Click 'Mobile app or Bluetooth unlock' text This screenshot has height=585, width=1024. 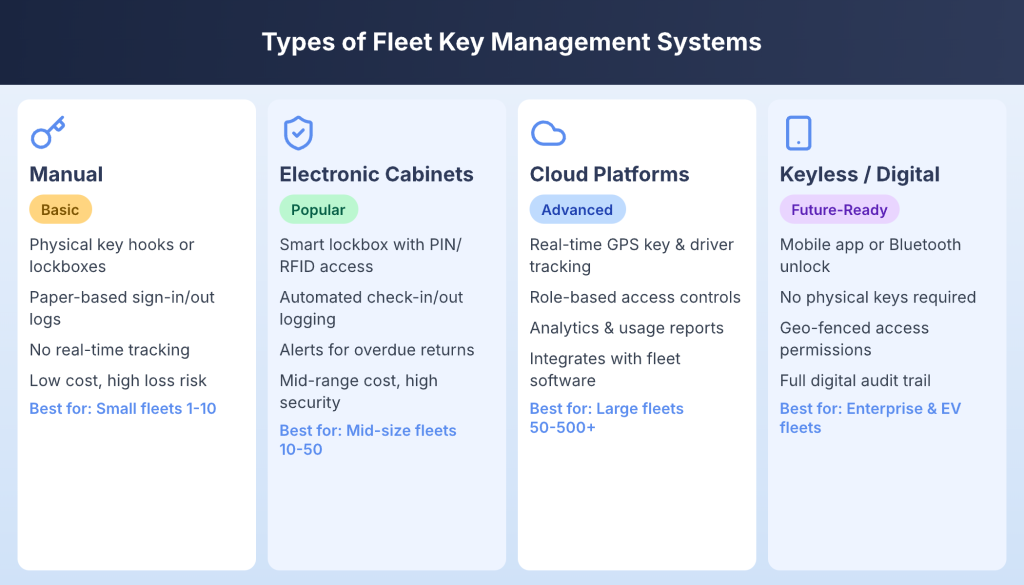coord(871,255)
